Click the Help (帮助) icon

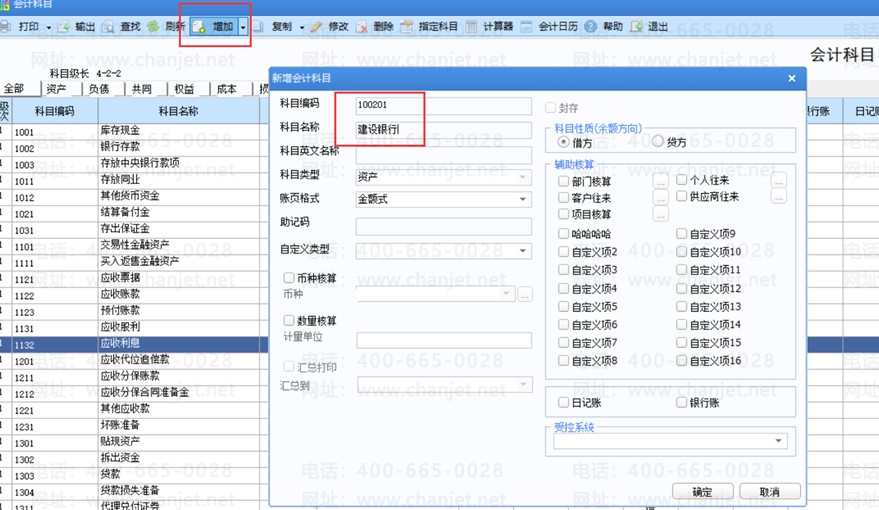(x=591, y=26)
